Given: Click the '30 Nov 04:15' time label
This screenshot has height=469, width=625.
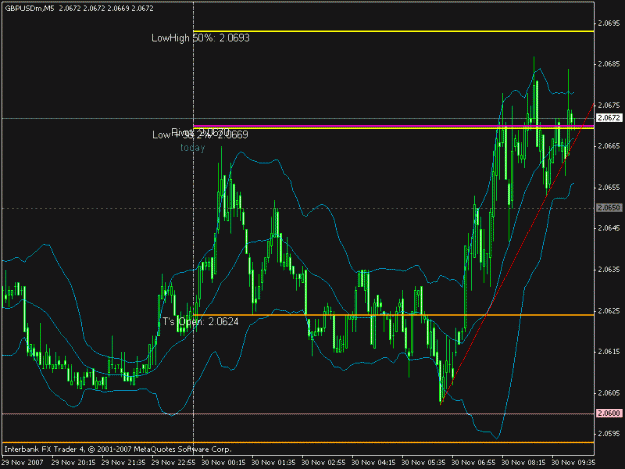Looking at the screenshot, I should [373, 463].
